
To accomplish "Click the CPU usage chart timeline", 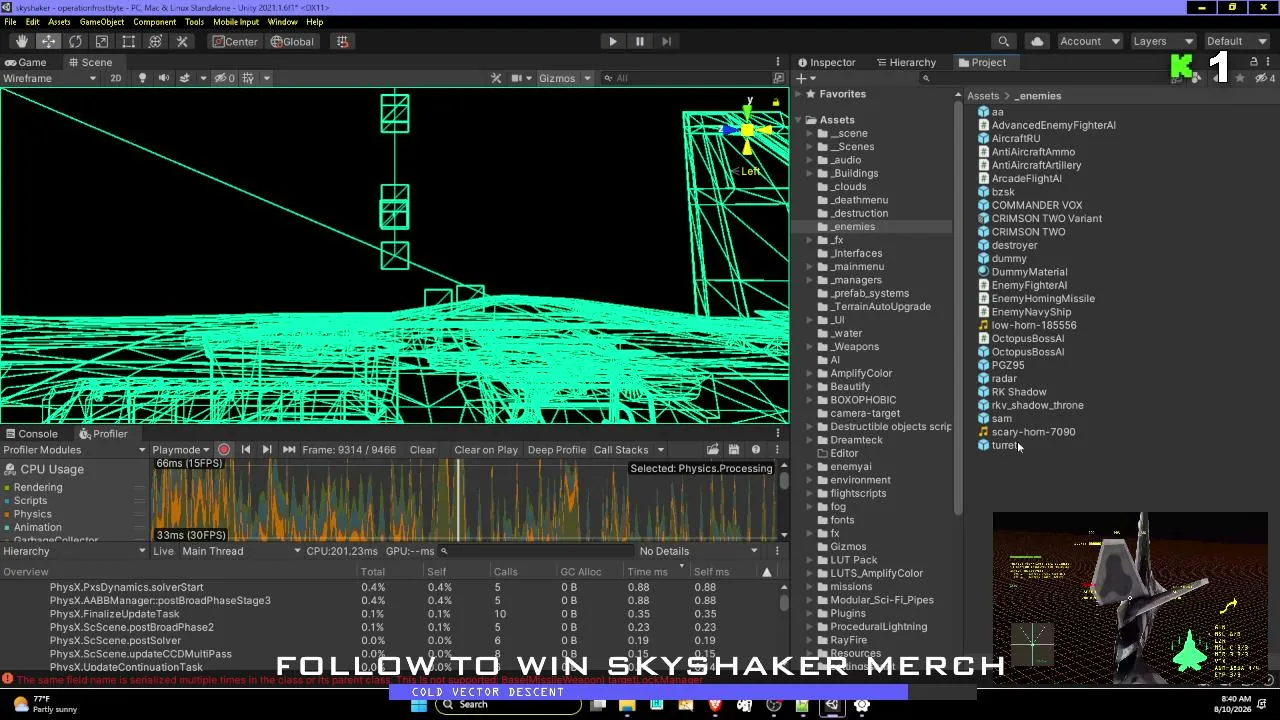I will [464, 500].
